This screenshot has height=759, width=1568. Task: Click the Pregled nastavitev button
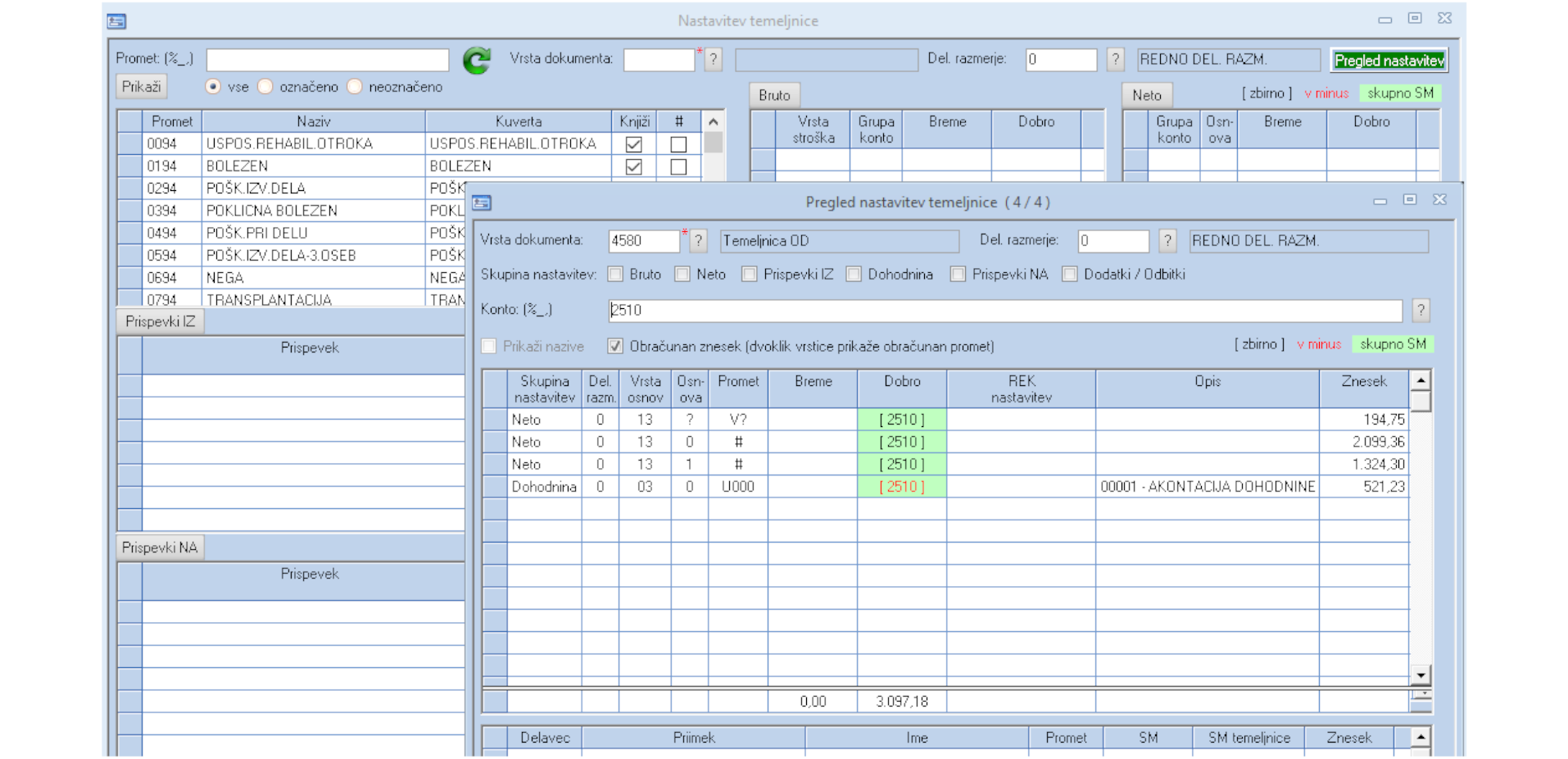coord(1389,60)
